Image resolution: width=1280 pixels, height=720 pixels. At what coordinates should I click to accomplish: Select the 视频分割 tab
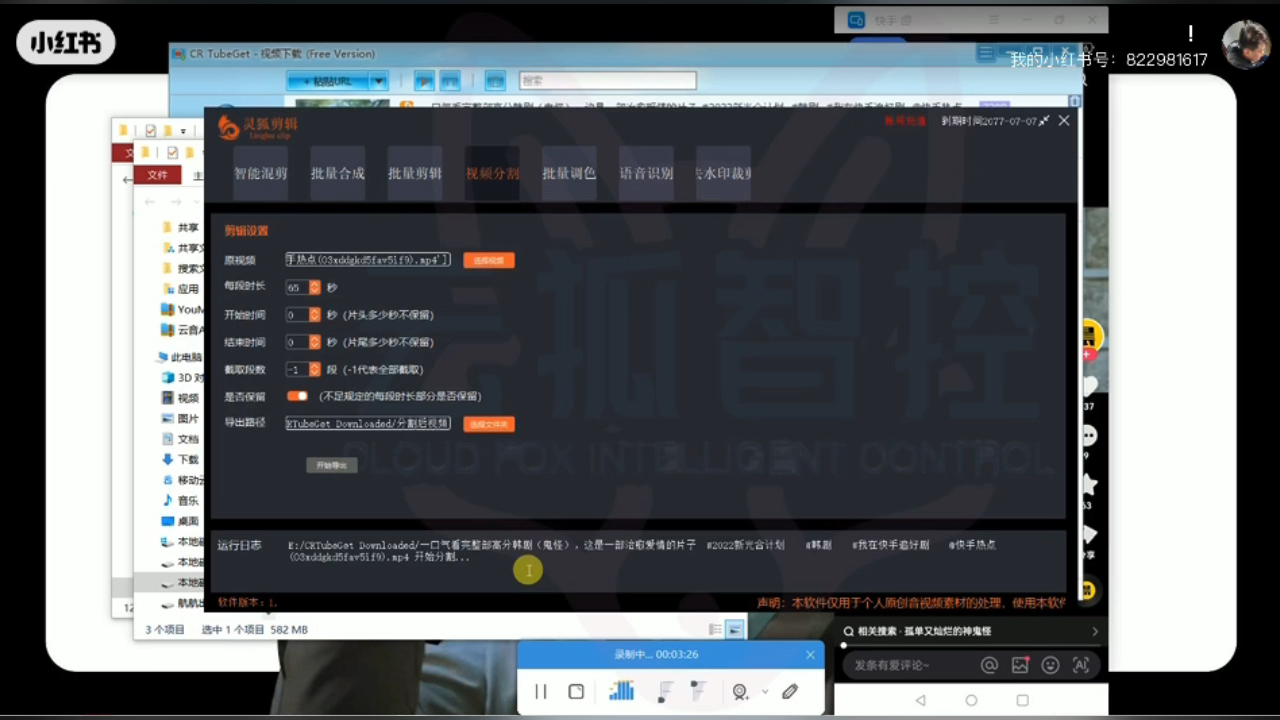tap(492, 173)
